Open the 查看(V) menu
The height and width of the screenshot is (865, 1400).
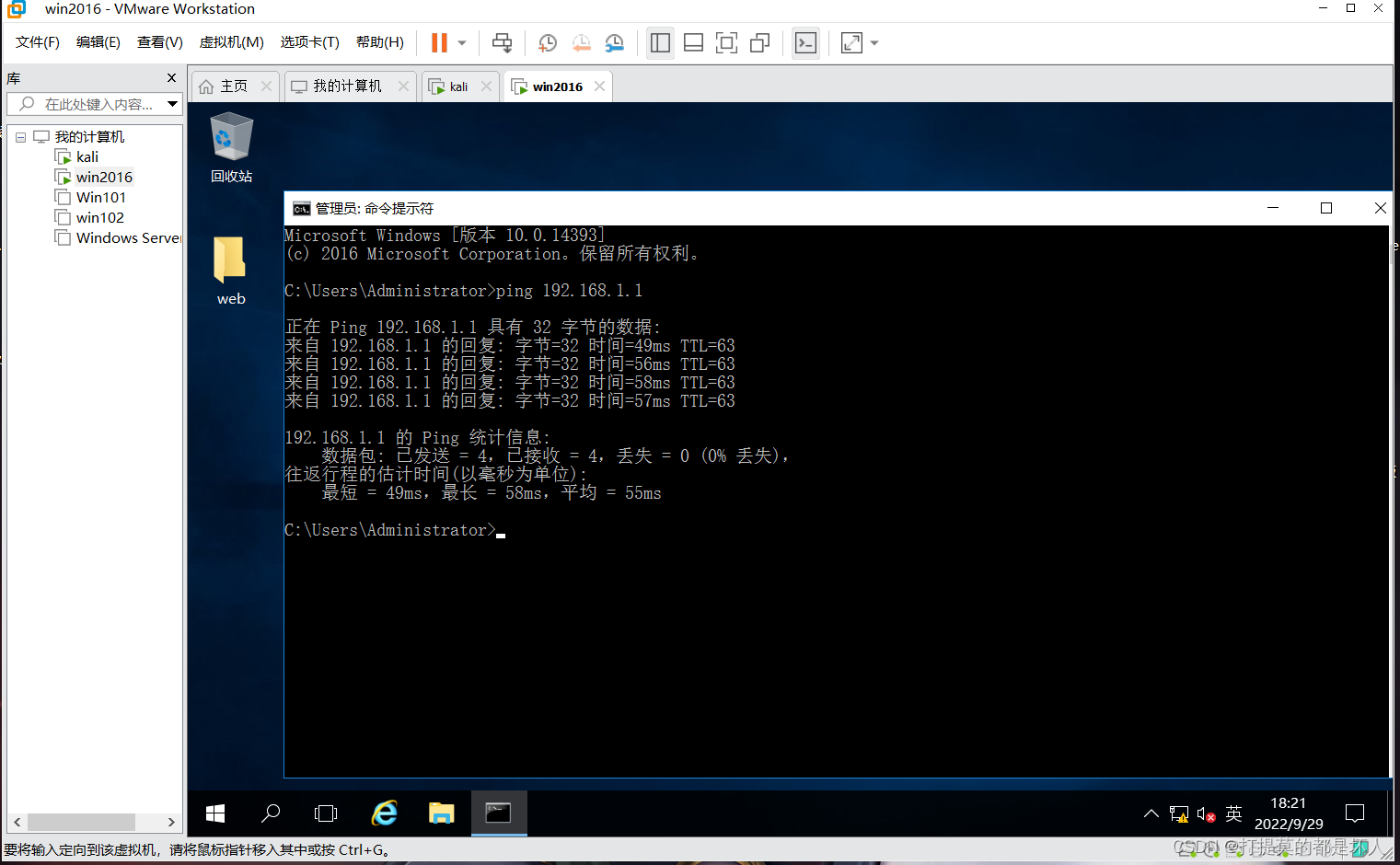[x=160, y=42]
